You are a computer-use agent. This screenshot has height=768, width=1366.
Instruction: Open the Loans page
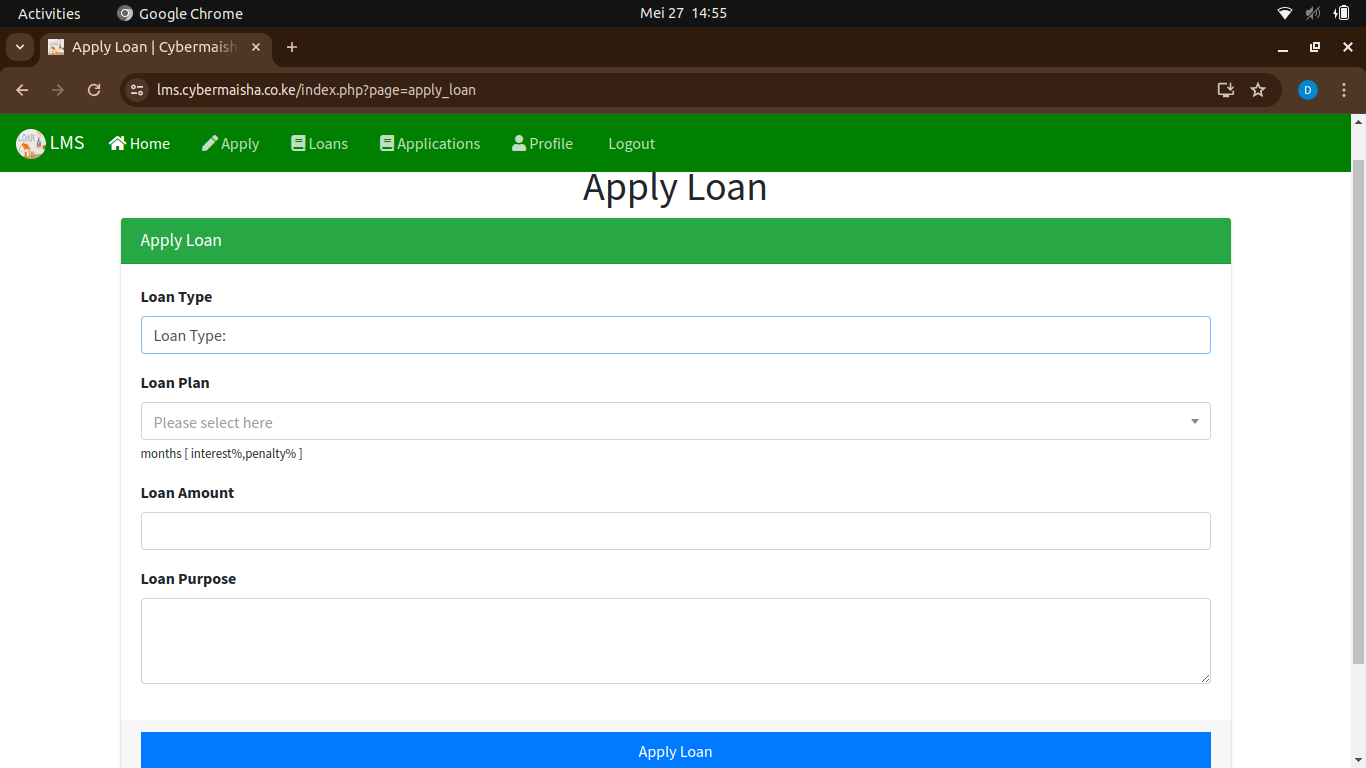coord(319,143)
